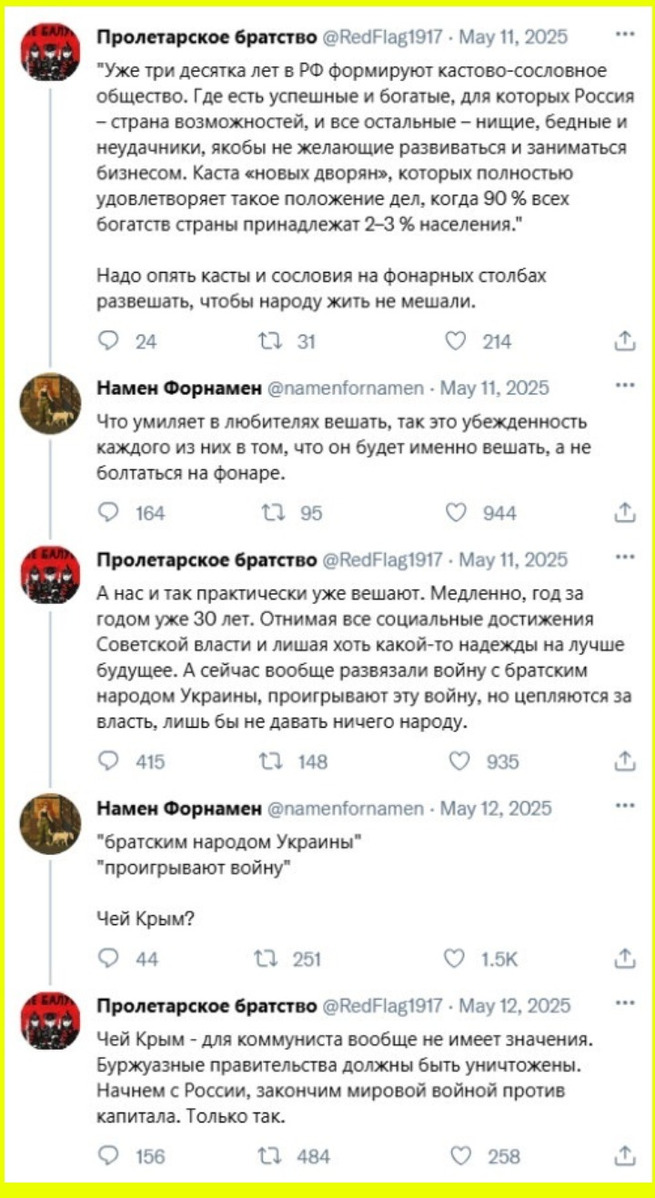Image resolution: width=655 pixels, height=1198 pixels.
Task: Like the 'Чей Крым?' tweet with 1.5K likes
Action: click(x=456, y=958)
